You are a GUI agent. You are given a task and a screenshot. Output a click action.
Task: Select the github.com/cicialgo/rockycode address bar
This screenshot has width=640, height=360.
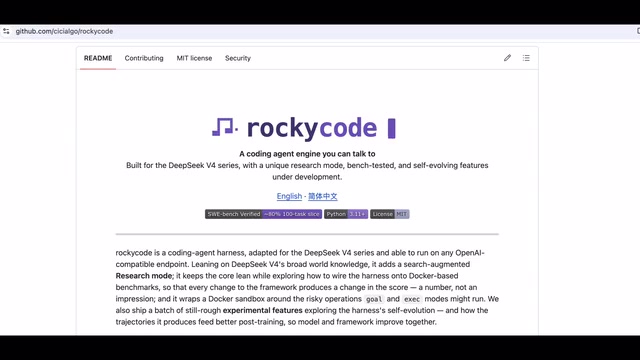click(64, 31)
